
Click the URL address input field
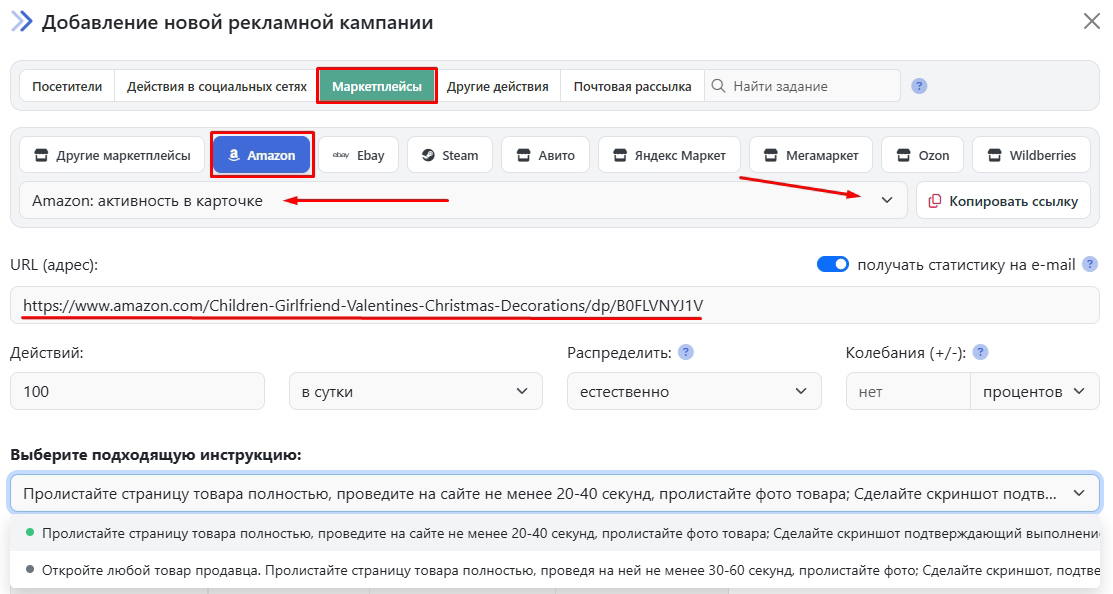coord(555,305)
